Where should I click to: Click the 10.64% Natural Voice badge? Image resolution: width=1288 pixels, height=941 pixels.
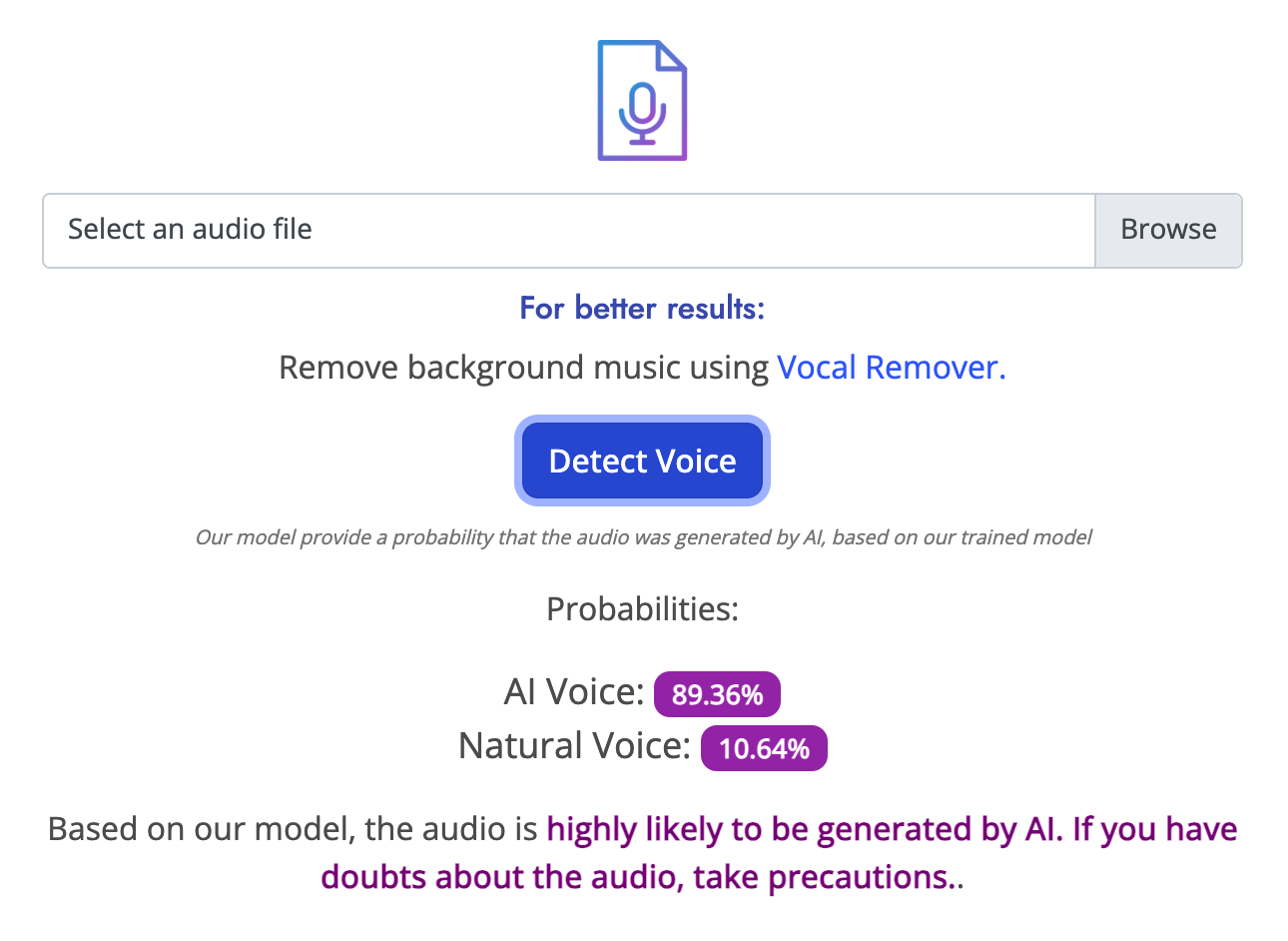click(x=764, y=748)
